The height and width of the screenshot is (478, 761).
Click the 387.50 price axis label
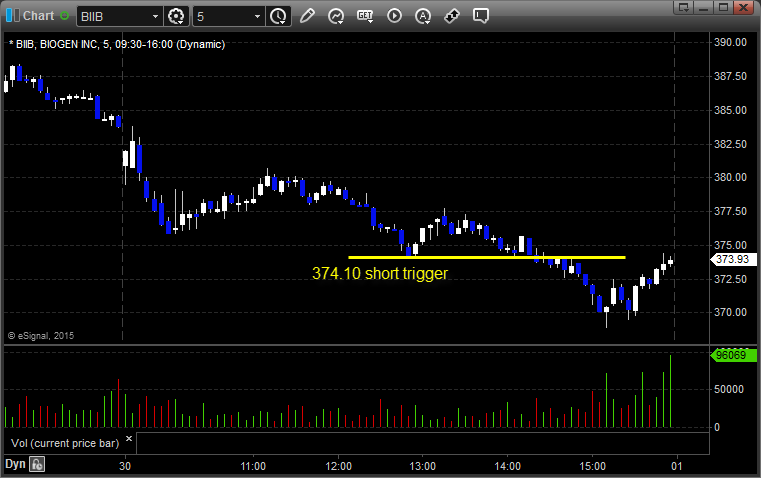730,76
